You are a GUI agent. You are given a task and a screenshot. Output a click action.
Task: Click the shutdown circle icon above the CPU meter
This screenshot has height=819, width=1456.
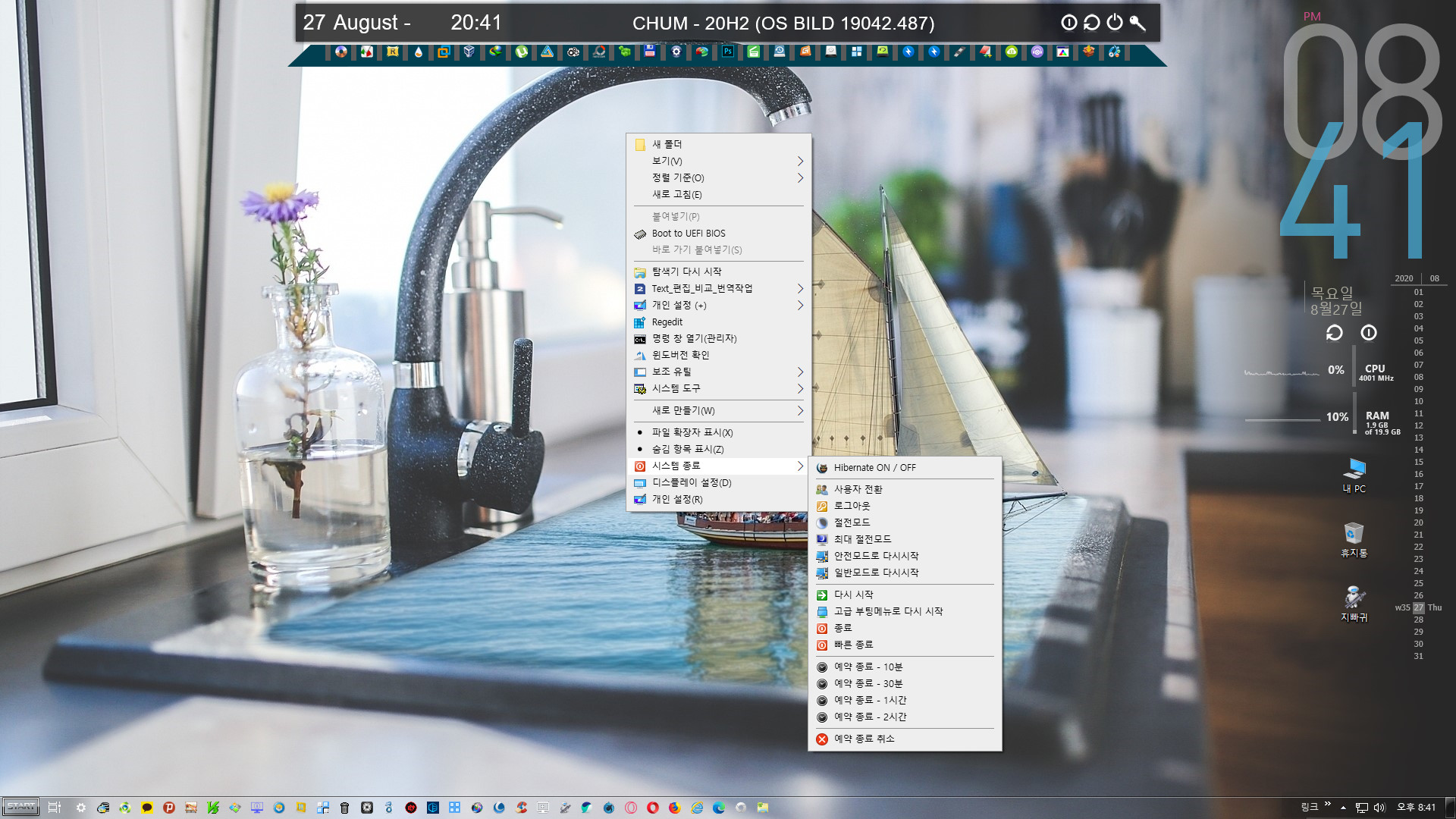[x=1369, y=333]
